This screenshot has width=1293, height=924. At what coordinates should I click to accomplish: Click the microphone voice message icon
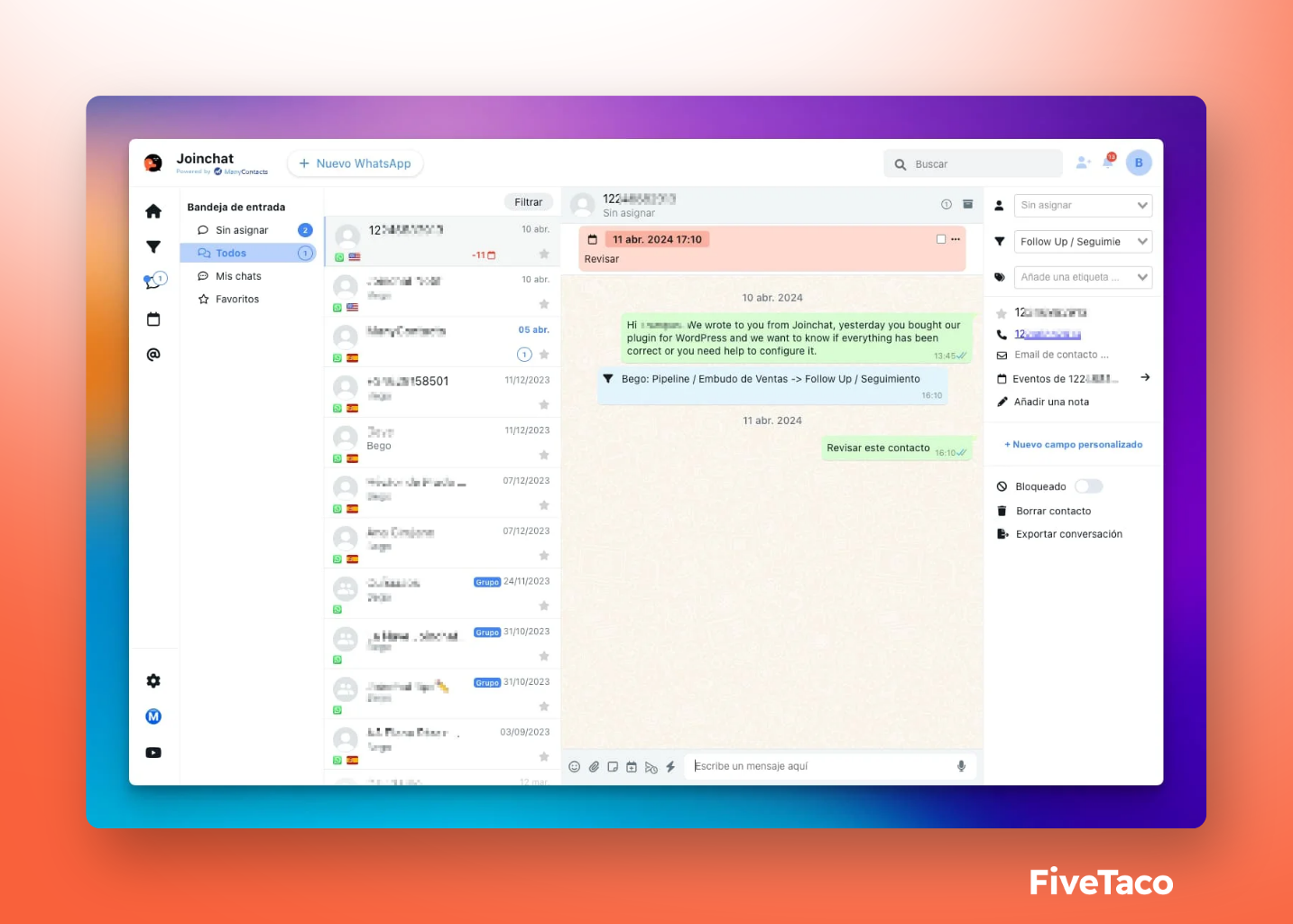pos(962,766)
